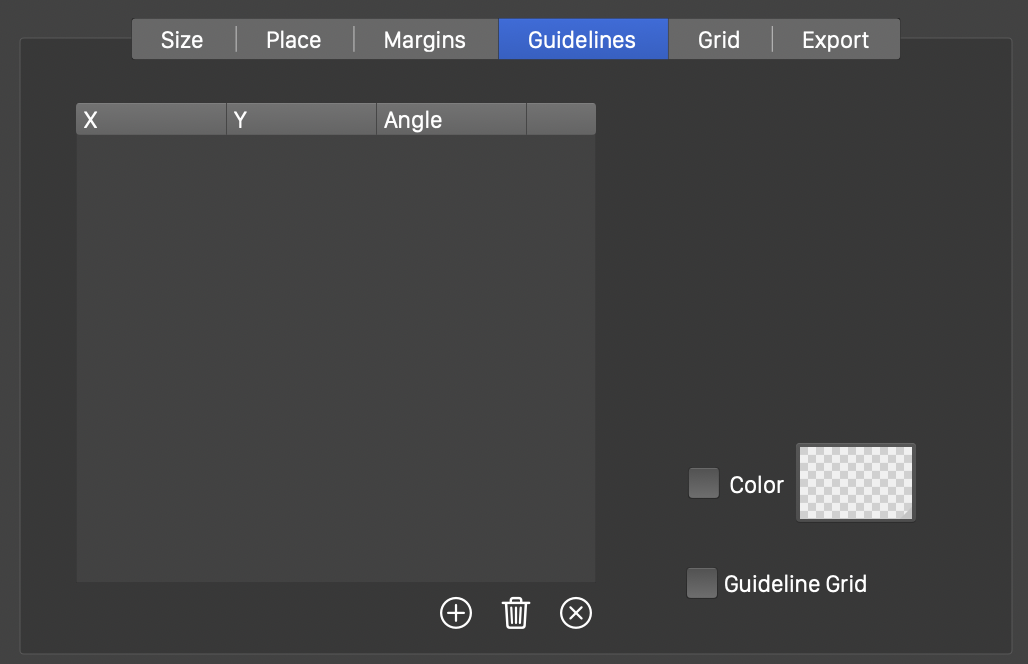This screenshot has height=664, width=1028.
Task: Click the "Guideline Grid" label text
Action: (795, 584)
